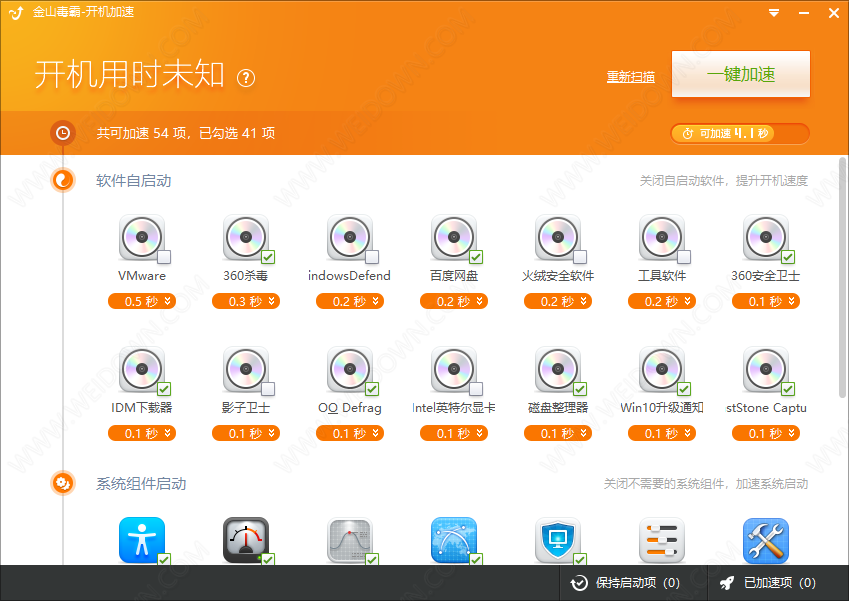
Task: Open the 保持启动项 (0) list
Action: (625, 583)
